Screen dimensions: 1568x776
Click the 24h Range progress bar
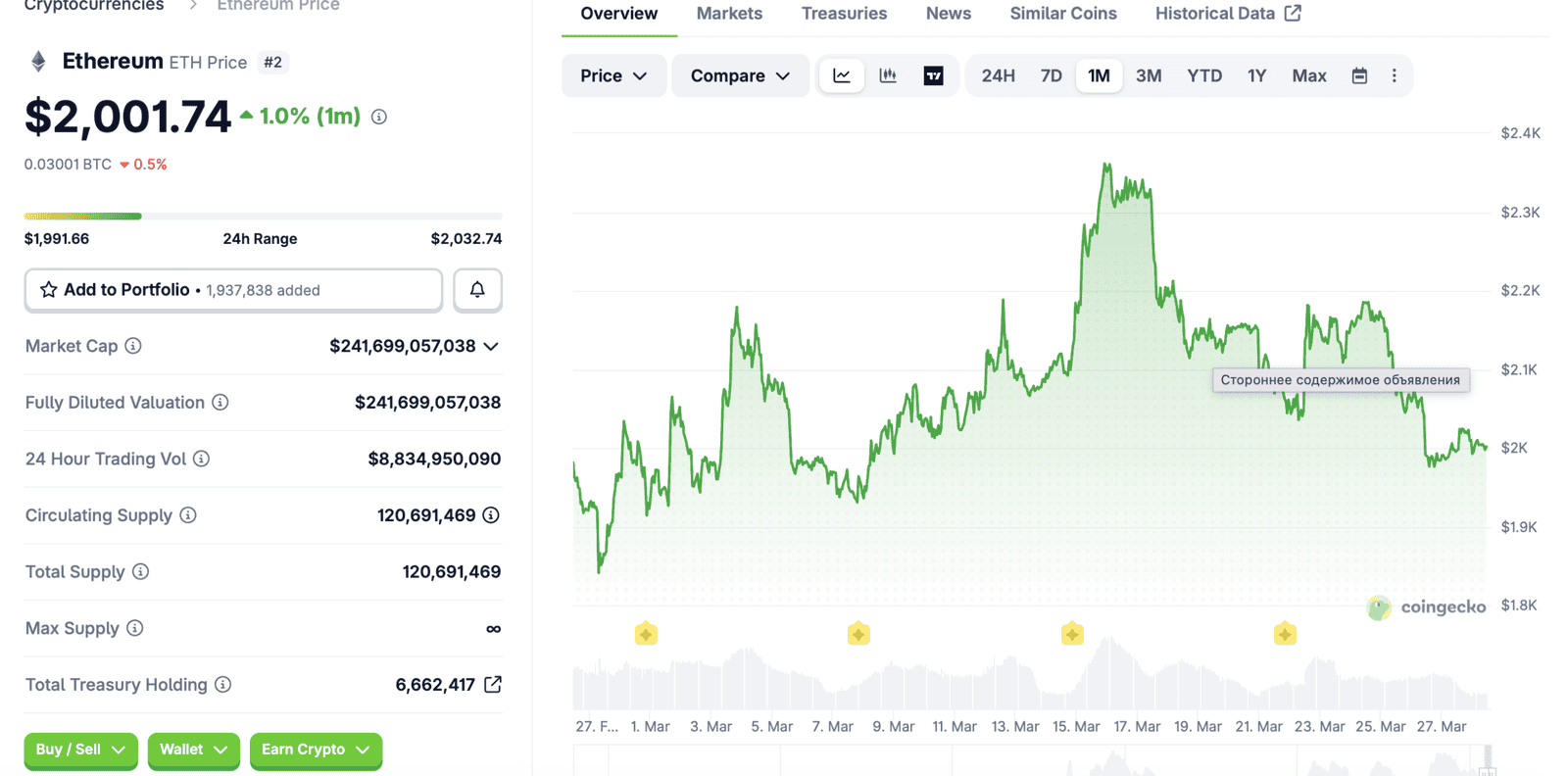click(x=263, y=216)
